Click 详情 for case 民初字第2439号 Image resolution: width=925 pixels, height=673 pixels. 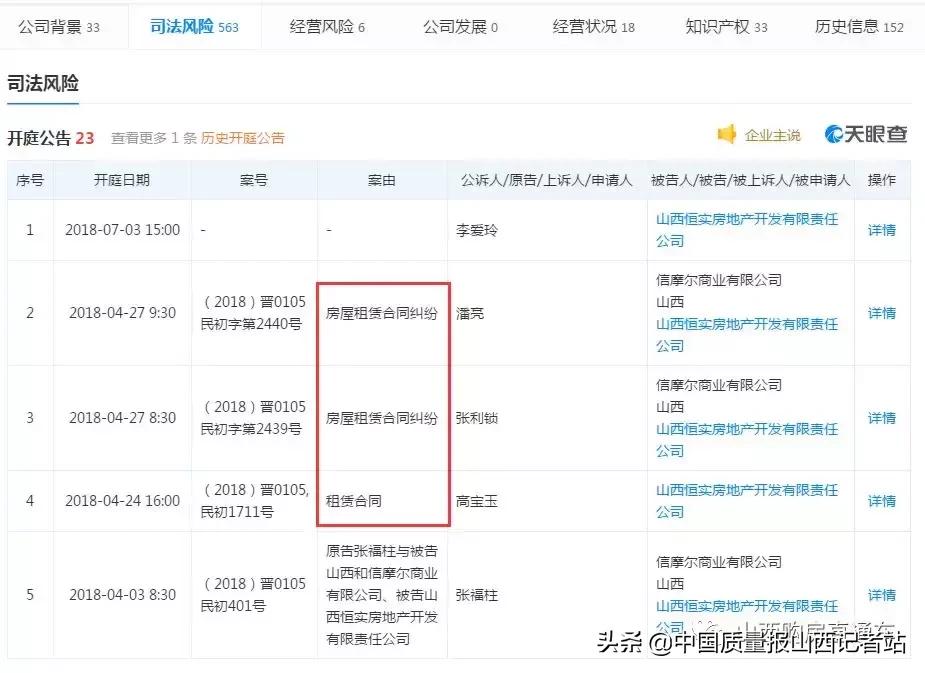tap(881, 418)
